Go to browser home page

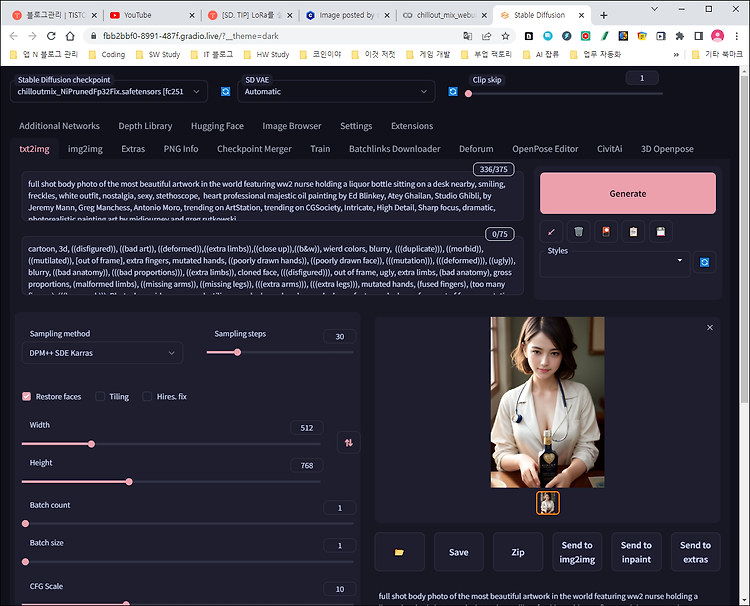[x=70, y=36]
